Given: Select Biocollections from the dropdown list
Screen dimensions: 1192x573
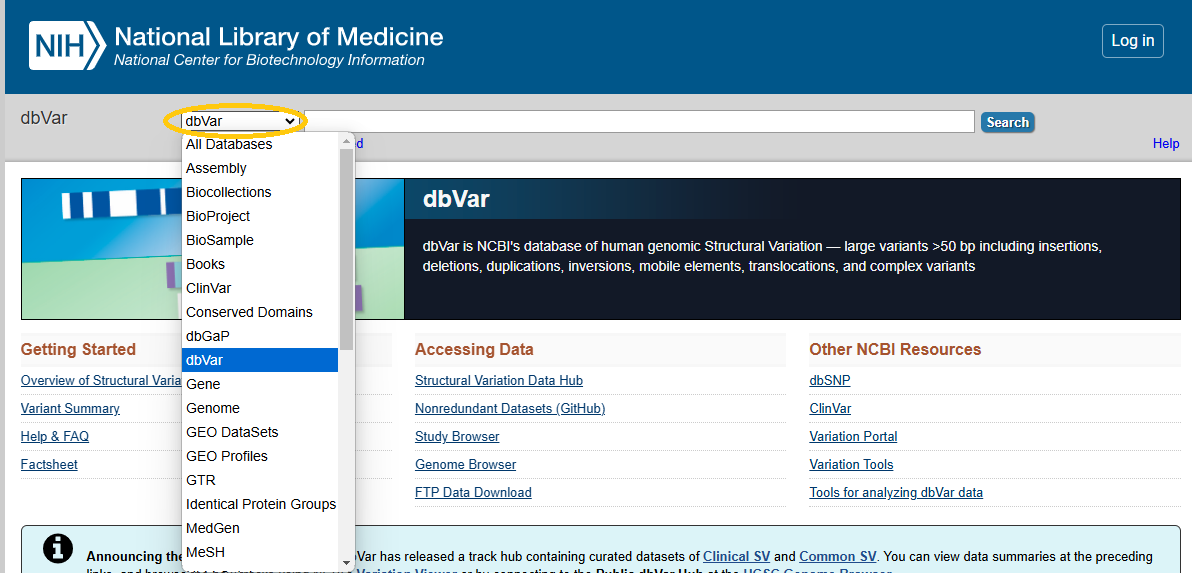Looking at the screenshot, I should (260, 192).
